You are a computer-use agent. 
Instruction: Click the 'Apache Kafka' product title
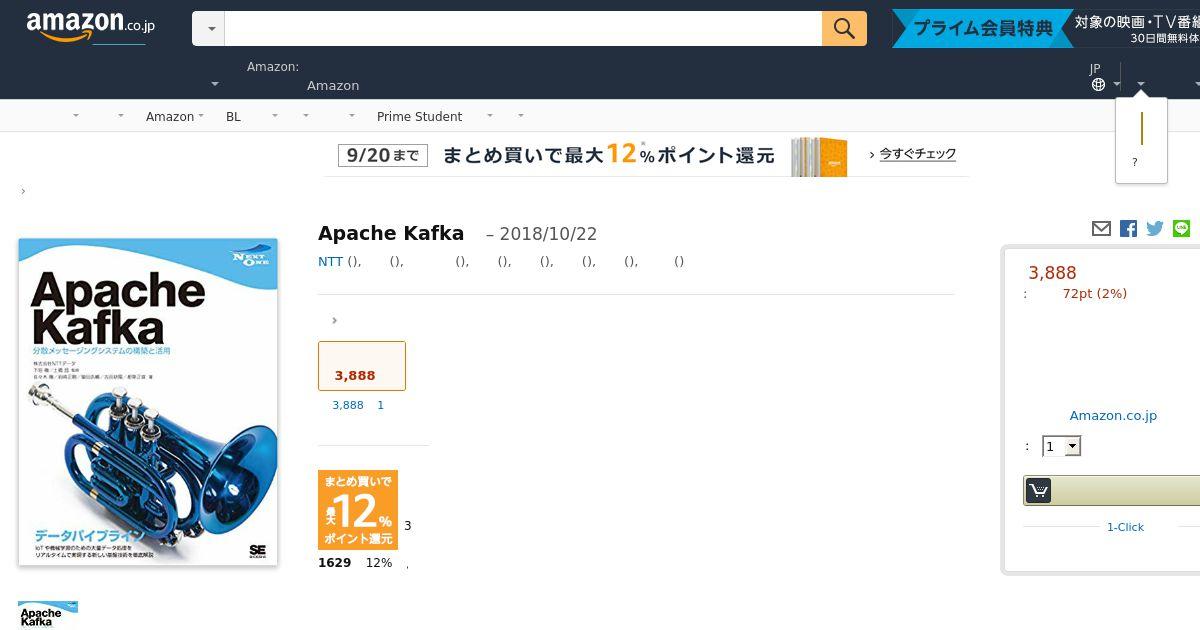tap(391, 233)
